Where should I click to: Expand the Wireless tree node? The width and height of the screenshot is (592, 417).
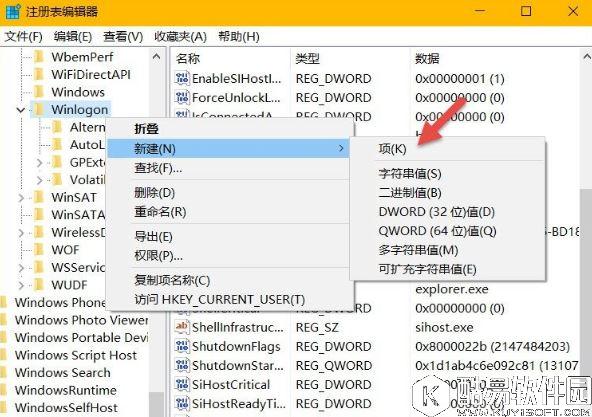[21, 233]
